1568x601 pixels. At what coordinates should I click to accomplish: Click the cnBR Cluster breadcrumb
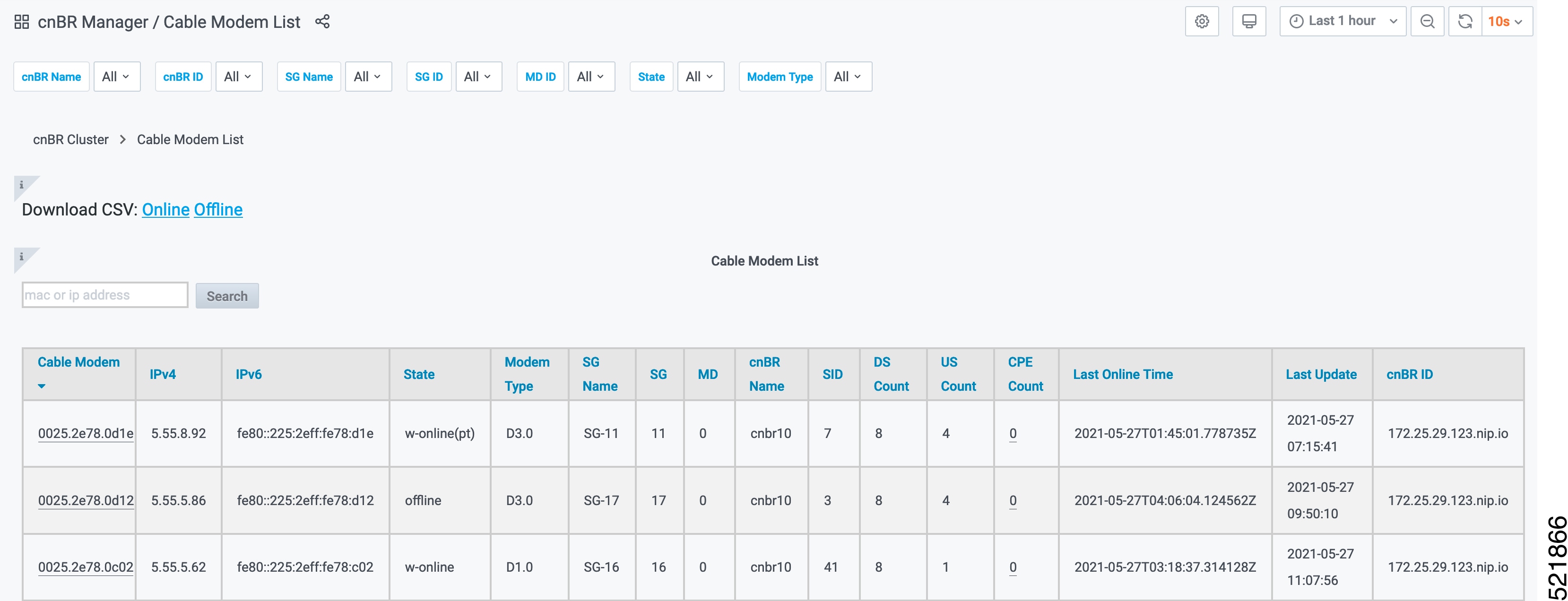(x=70, y=139)
